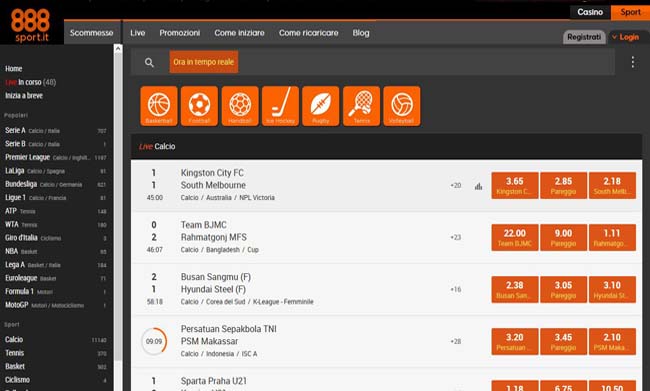
Task: Click the search magnifier icon
Action: click(149, 63)
